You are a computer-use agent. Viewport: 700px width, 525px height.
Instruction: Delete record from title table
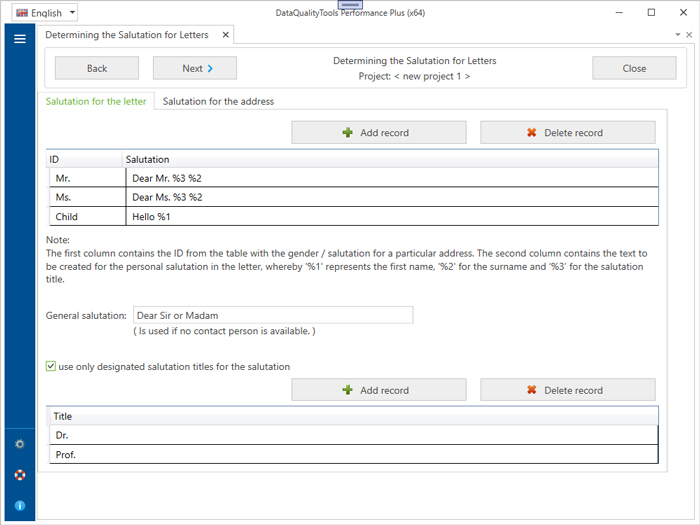click(x=567, y=390)
